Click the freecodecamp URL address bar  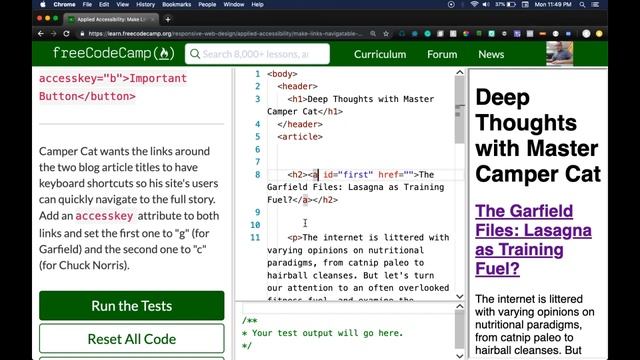224,34
